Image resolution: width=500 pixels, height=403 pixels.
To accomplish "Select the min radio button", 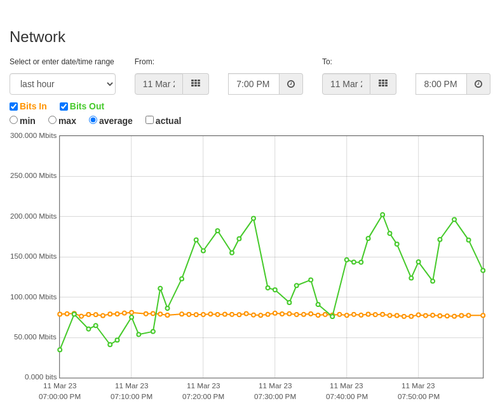I will 14,120.
